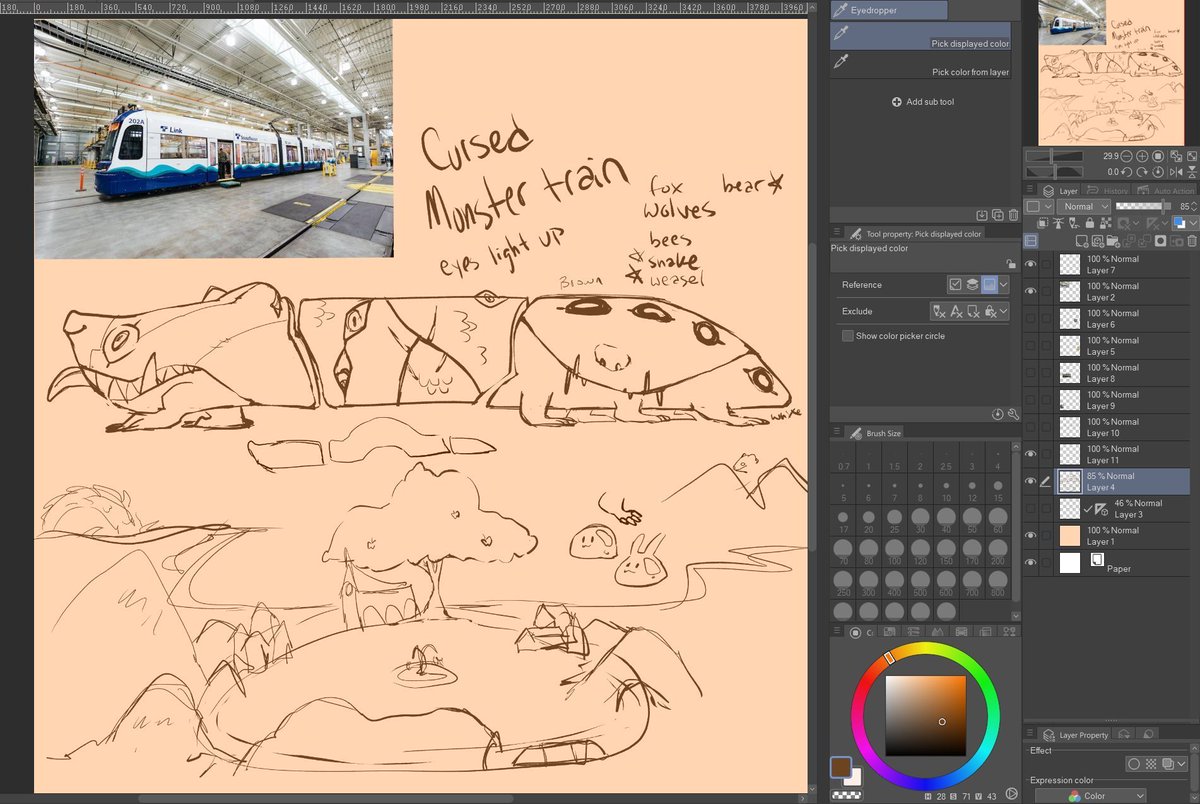Image resolution: width=1200 pixels, height=804 pixels.
Task: Delete the selected layer with trash icon
Action: tap(1191, 240)
